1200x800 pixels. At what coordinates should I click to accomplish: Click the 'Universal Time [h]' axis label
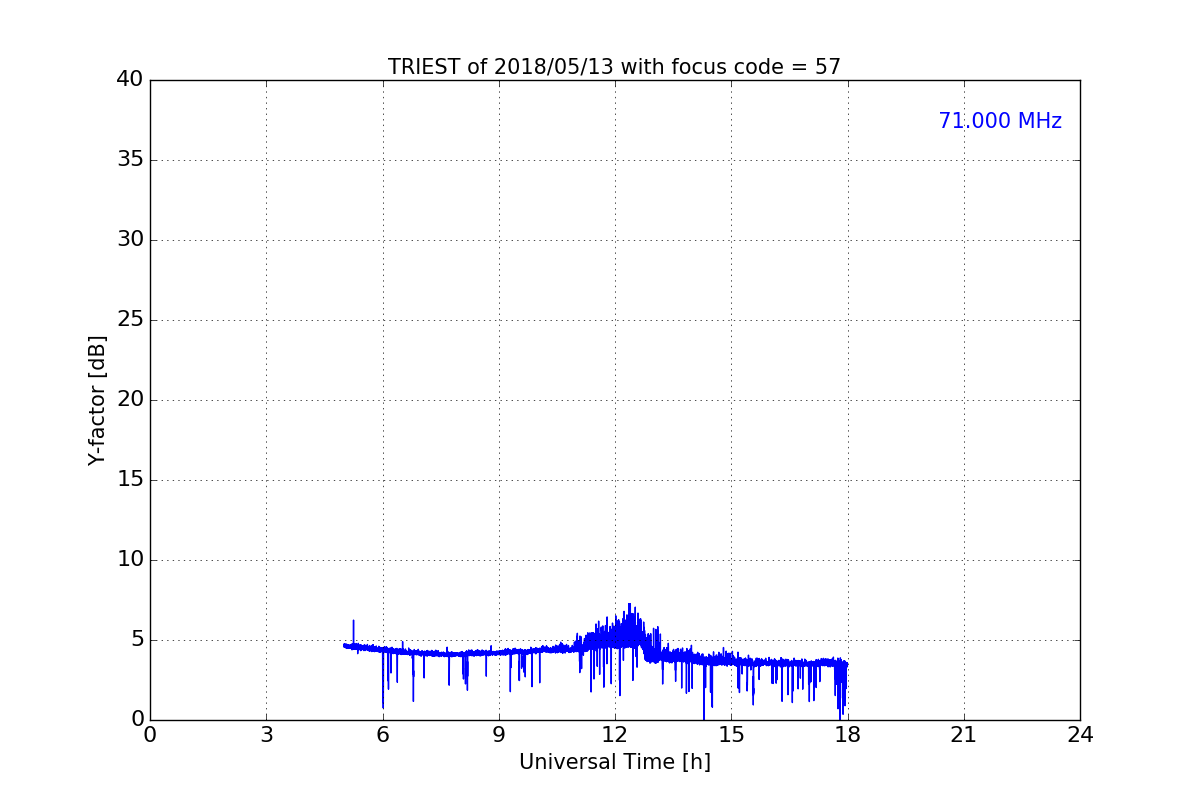pos(615,762)
